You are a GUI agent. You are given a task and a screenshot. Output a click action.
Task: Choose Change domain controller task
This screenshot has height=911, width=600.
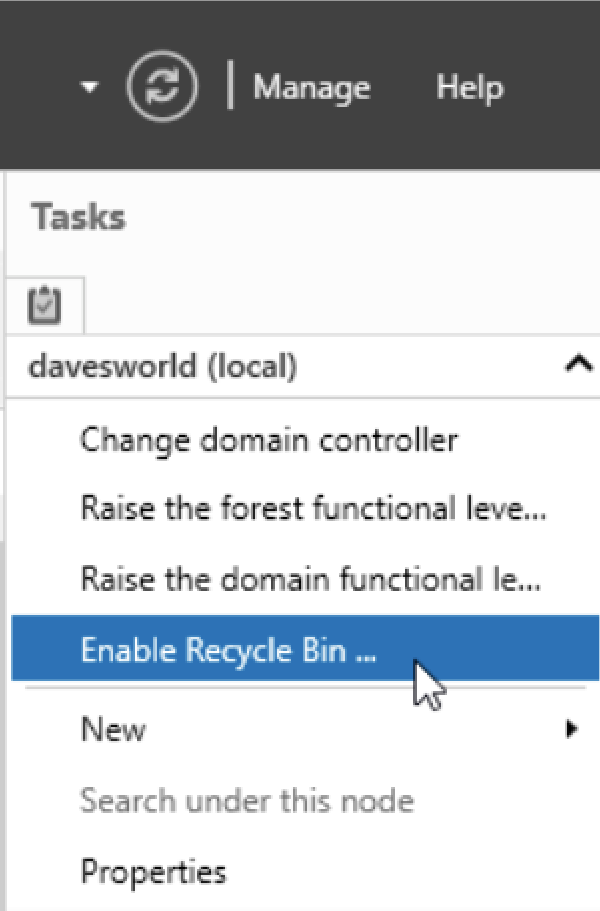pyautogui.click(x=269, y=441)
